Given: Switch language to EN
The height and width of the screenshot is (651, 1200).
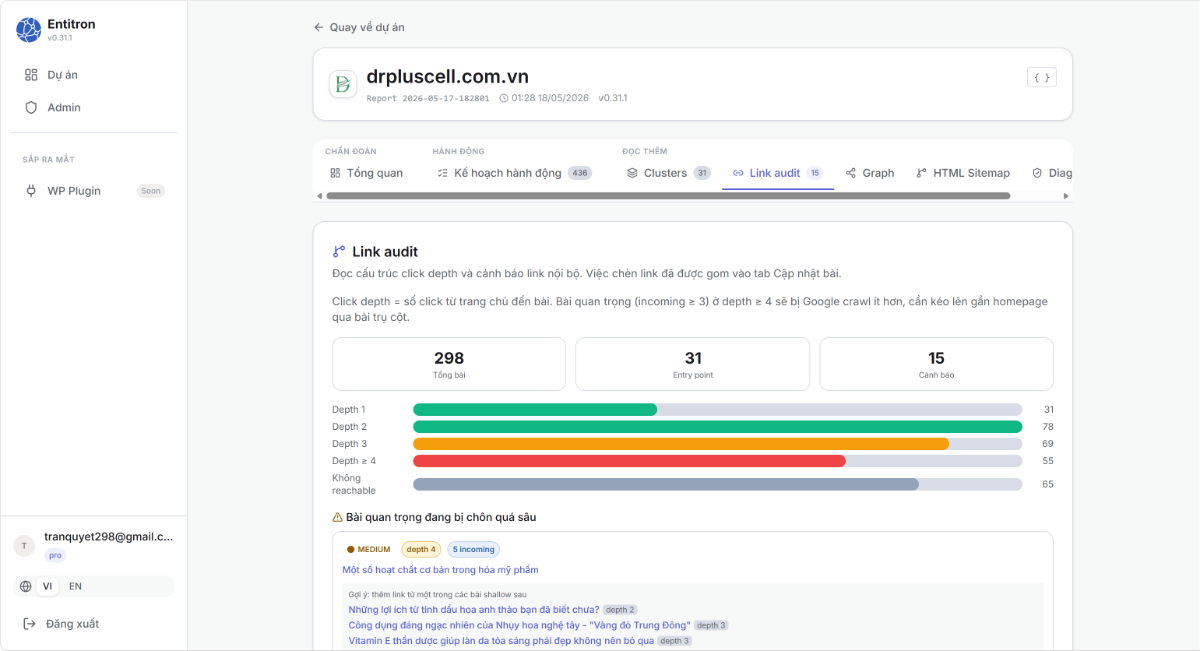Looking at the screenshot, I should 75,586.
